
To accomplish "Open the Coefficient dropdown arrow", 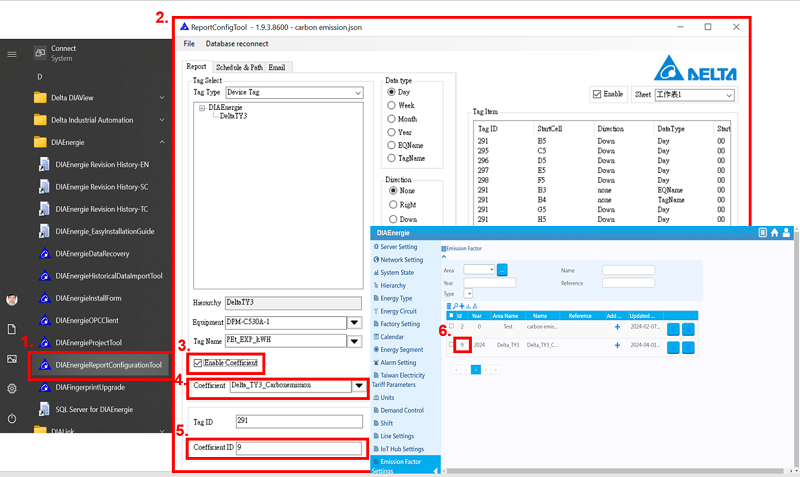I will [359, 386].
